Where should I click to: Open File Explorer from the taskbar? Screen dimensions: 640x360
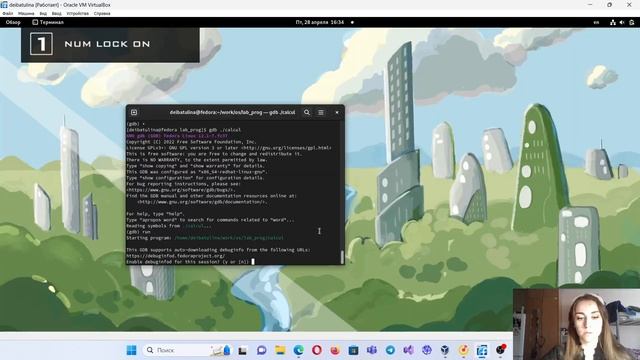(280, 350)
